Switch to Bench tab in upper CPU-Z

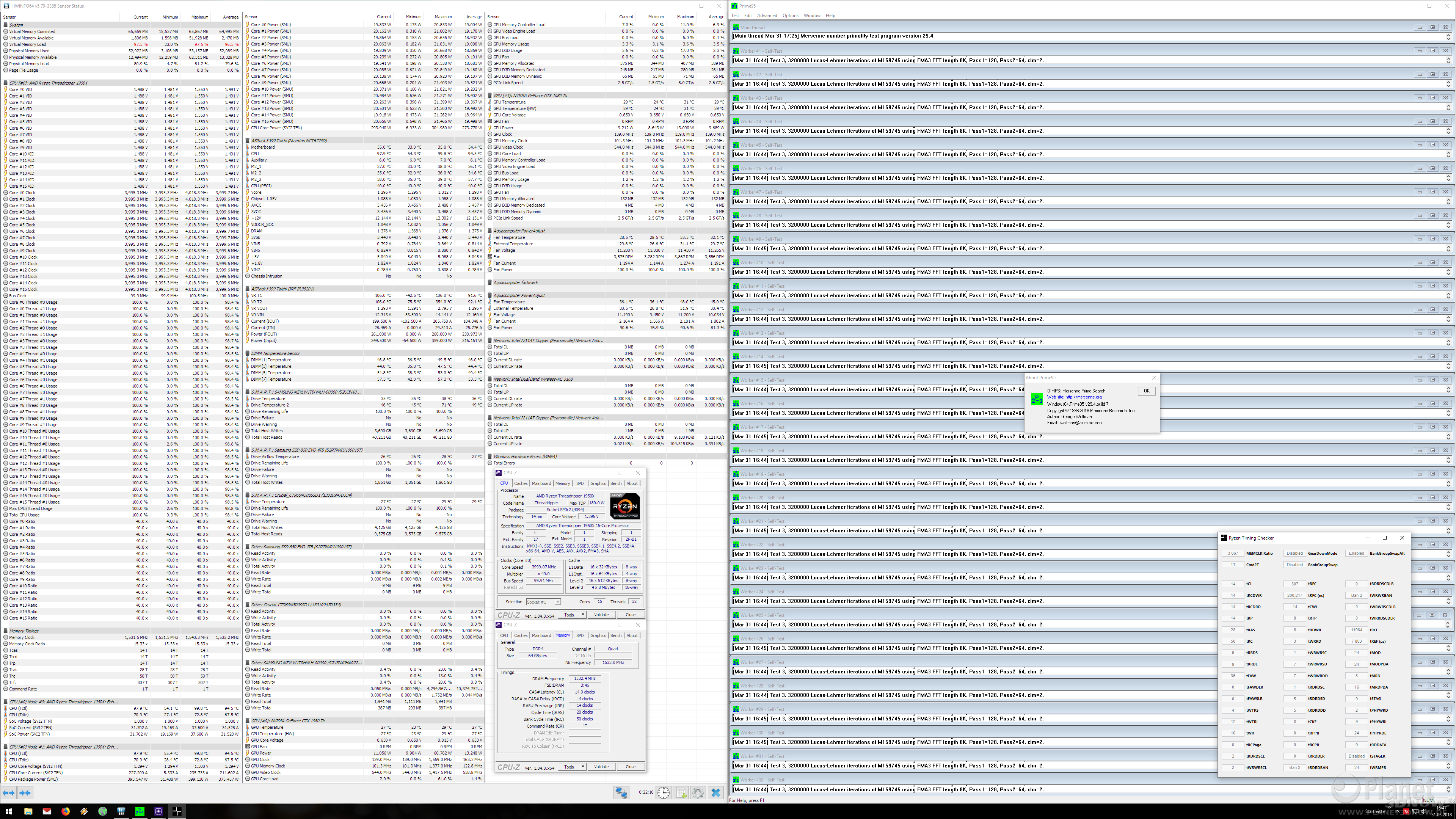point(615,483)
